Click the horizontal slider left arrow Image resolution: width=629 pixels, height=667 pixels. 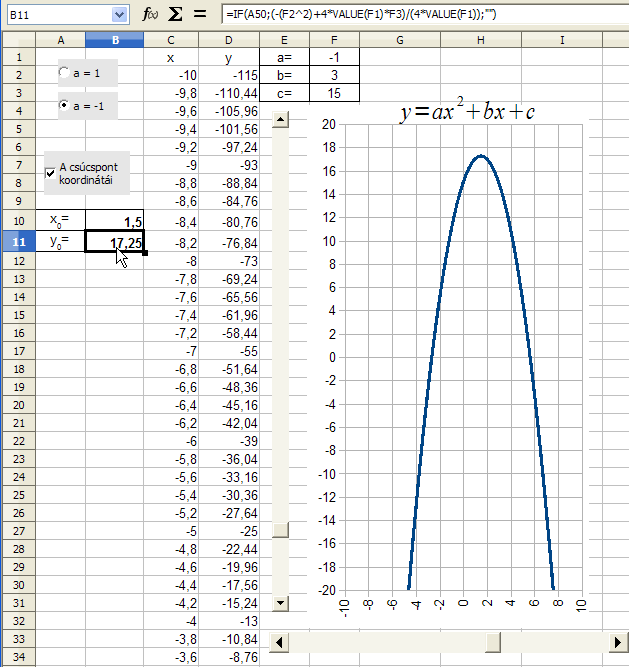279,642
